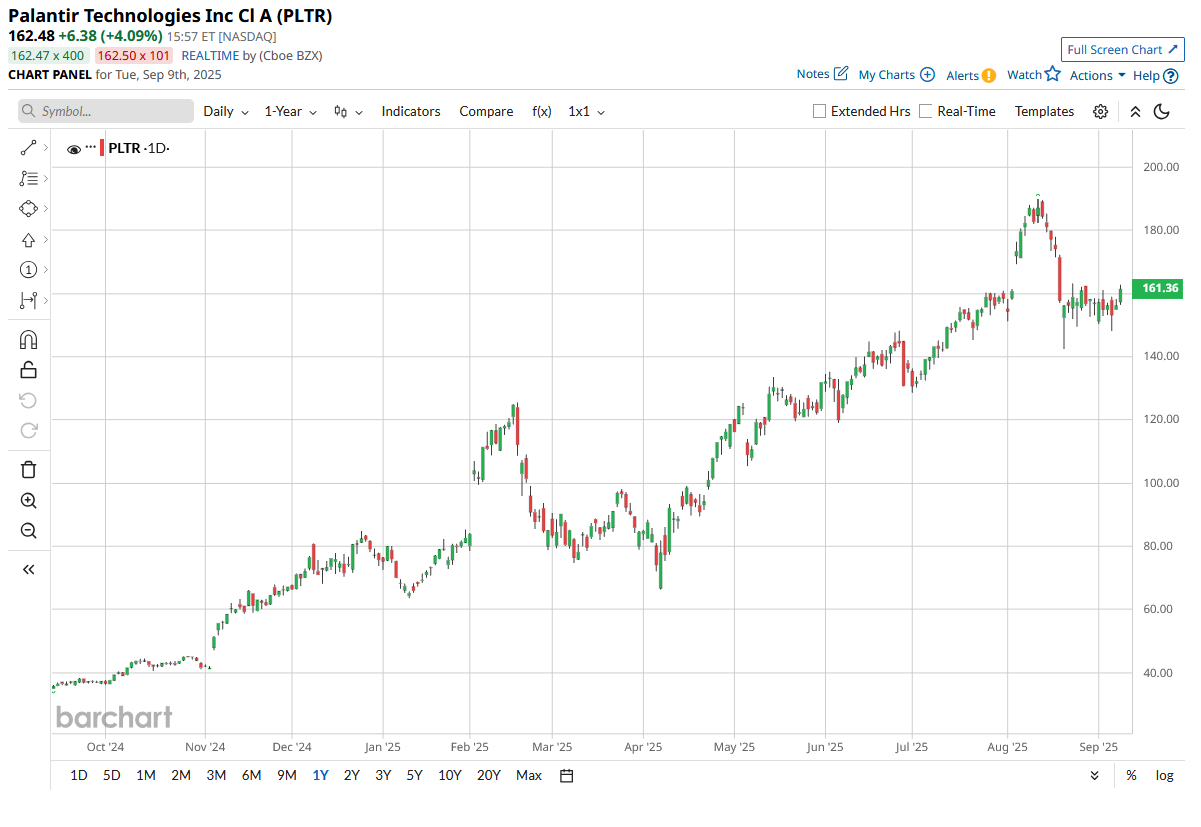Select the trend line drawing tool
Viewport: 1201px width, 827px height.
click(x=28, y=148)
